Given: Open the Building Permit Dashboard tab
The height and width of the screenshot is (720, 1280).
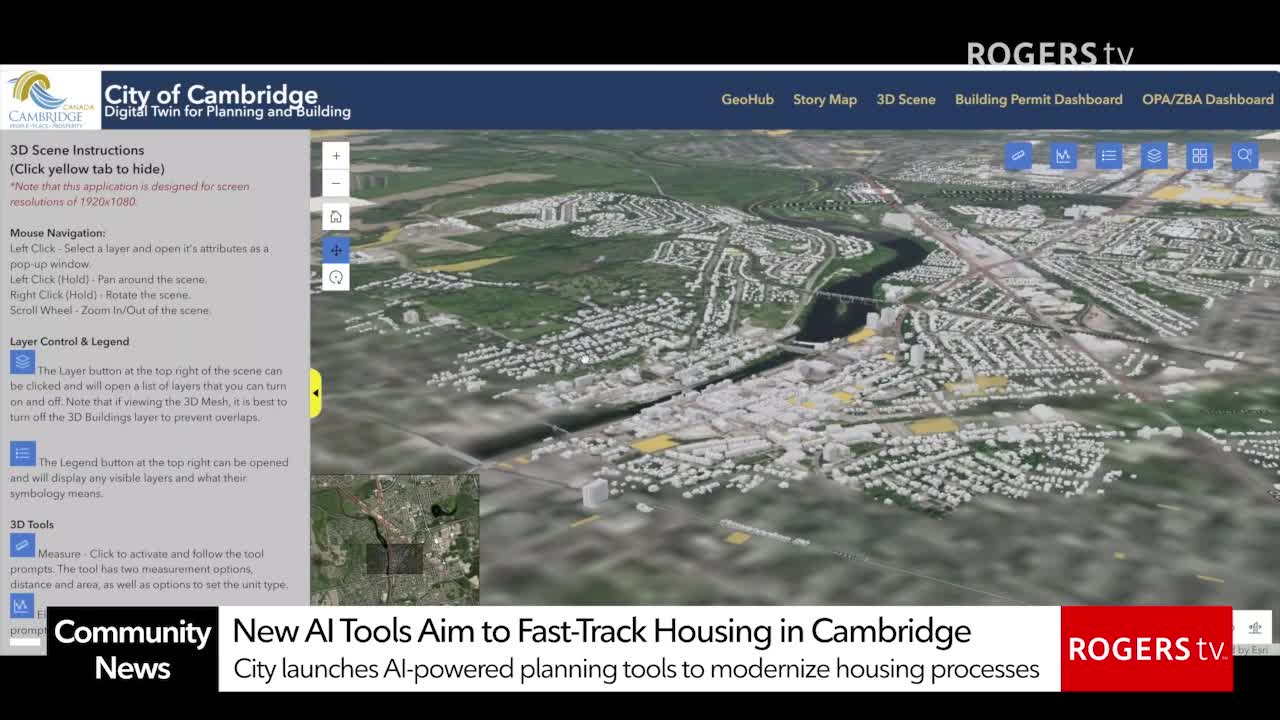Looking at the screenshot, I should 1039,99.
